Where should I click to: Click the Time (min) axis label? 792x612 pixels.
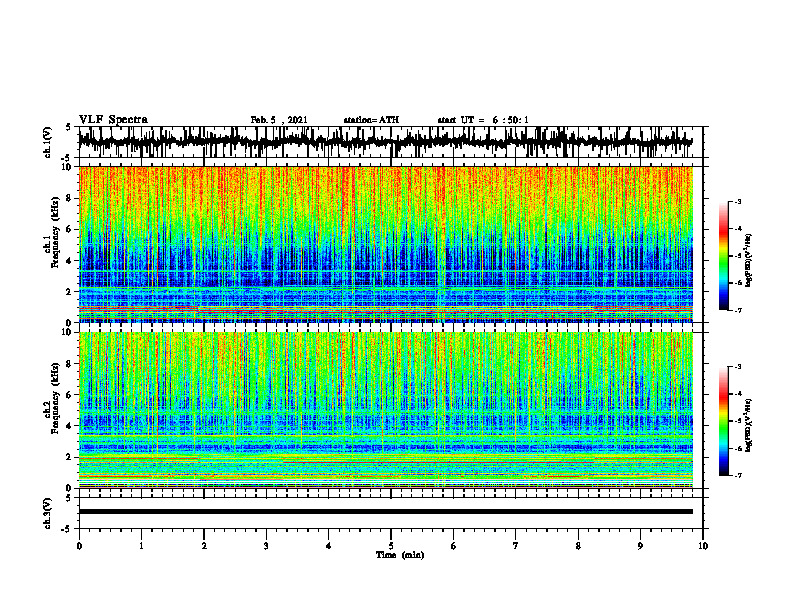[400, 555]
